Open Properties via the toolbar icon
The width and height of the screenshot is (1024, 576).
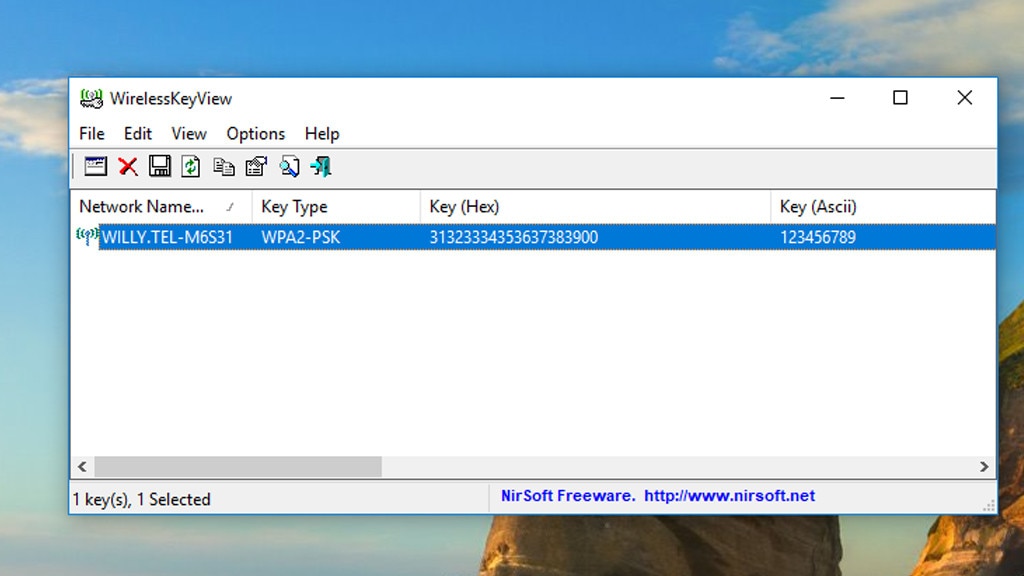[x=256, y=167]
